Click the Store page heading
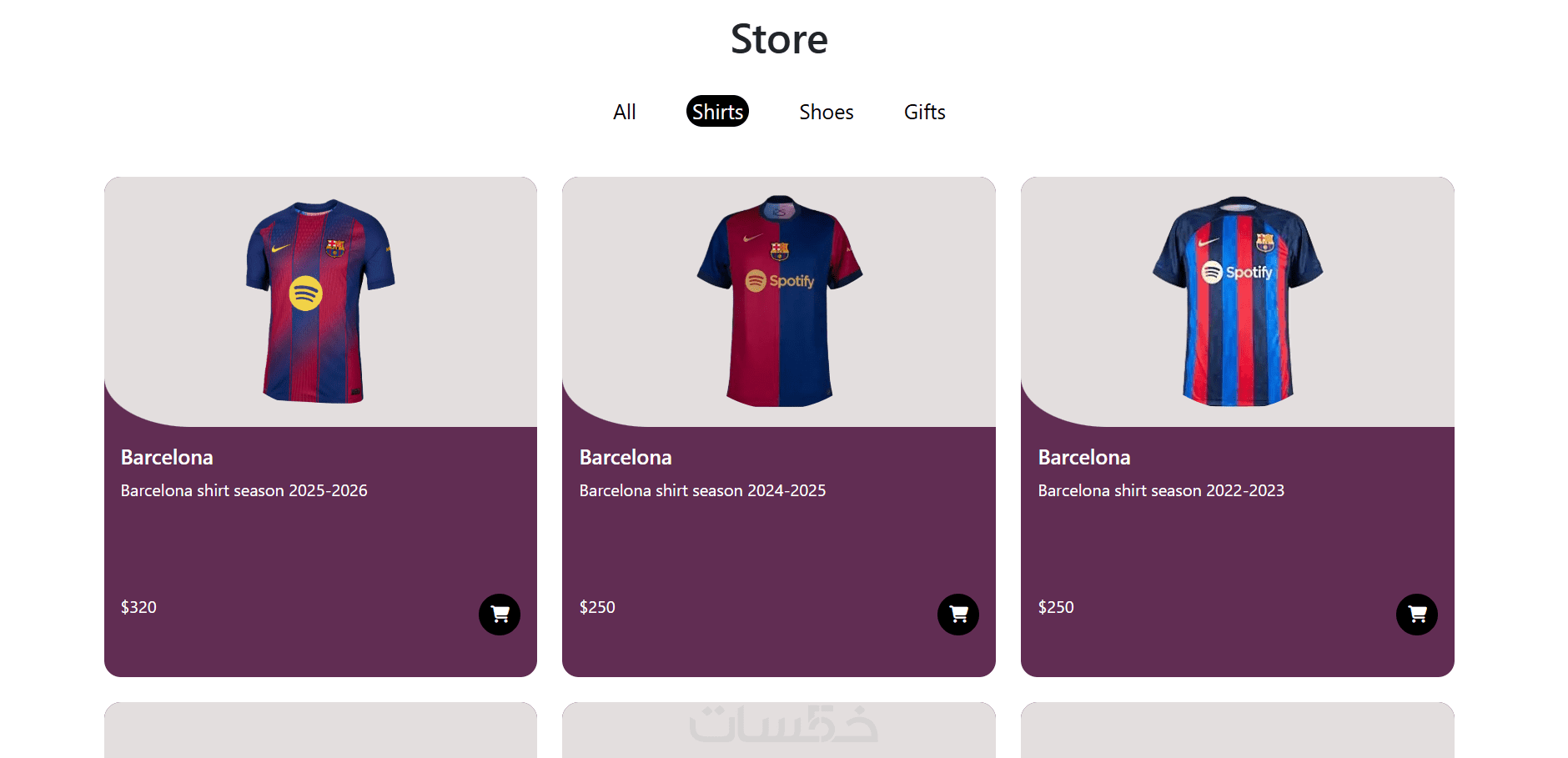Viewport: 1568px width, 758px height. pos(779,39)
